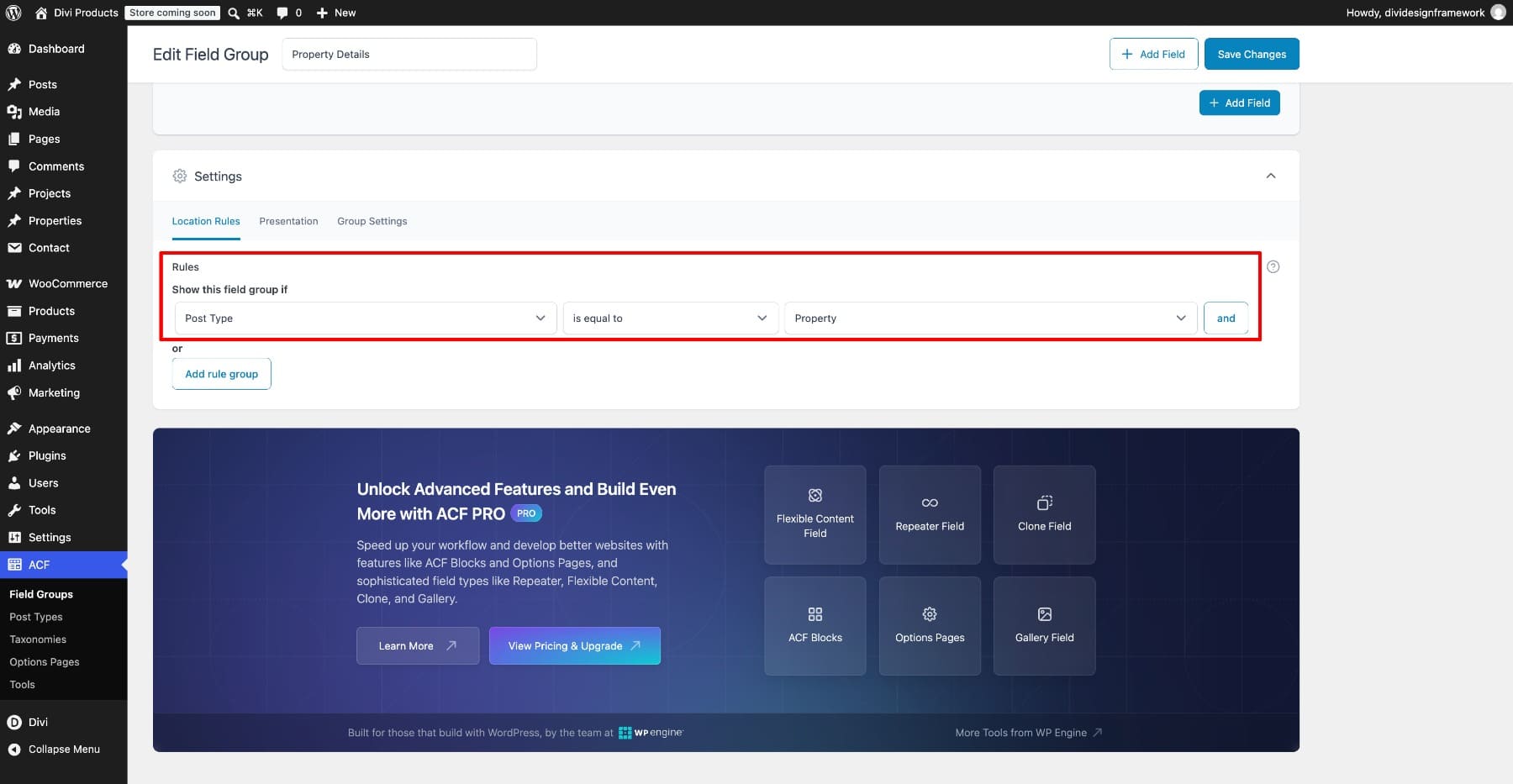Switch to the Location Rules tab

click(206, 221)
